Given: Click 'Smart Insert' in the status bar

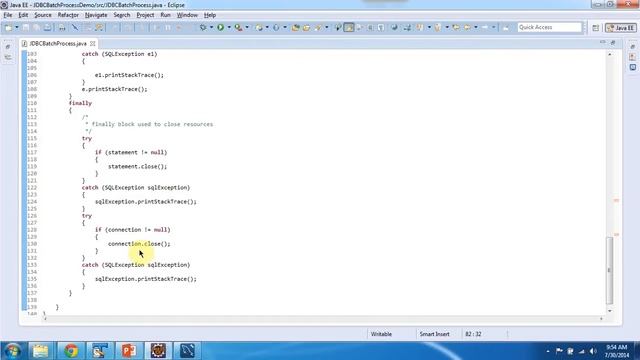Looking at the screenshot, I should (434, 334).
